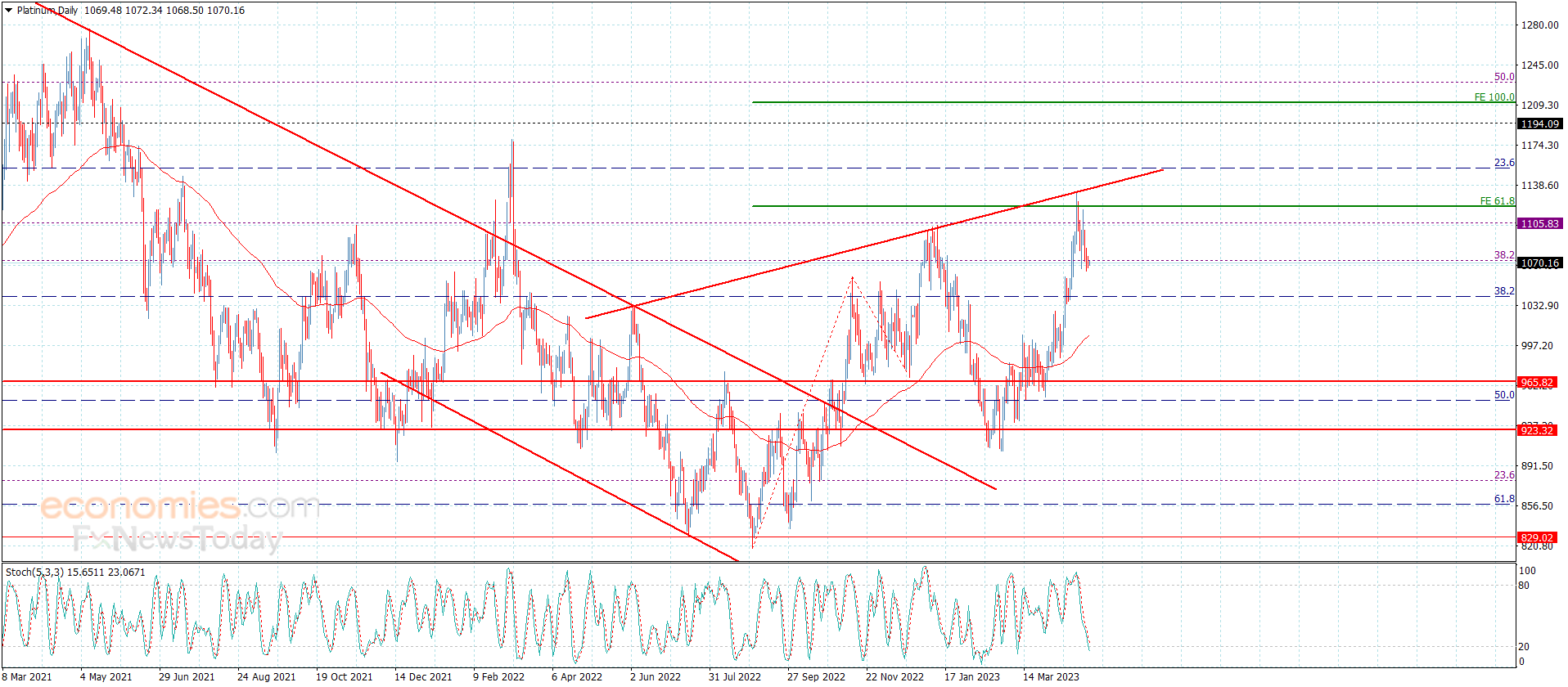Open the chart dropdown arrow beside Platinum,Daily

pos(8,11)
